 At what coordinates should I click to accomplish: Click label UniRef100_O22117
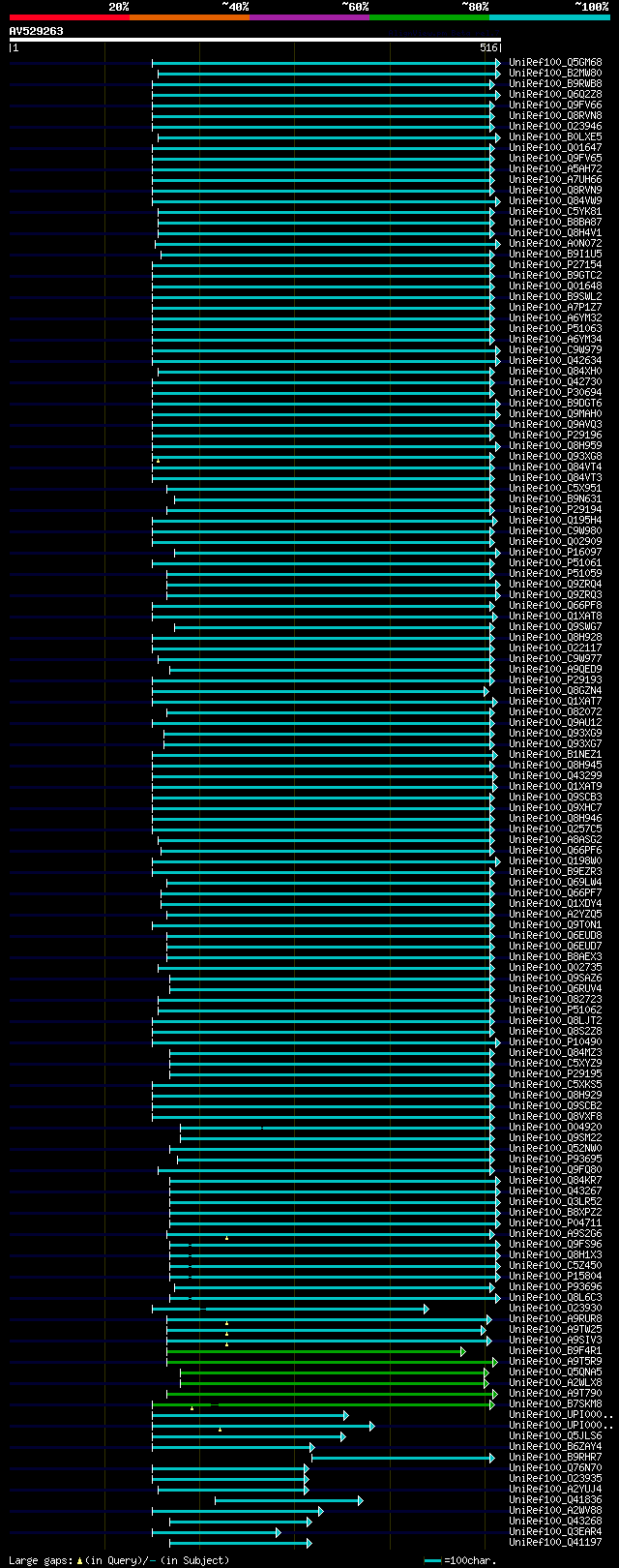tap(555, 648)
